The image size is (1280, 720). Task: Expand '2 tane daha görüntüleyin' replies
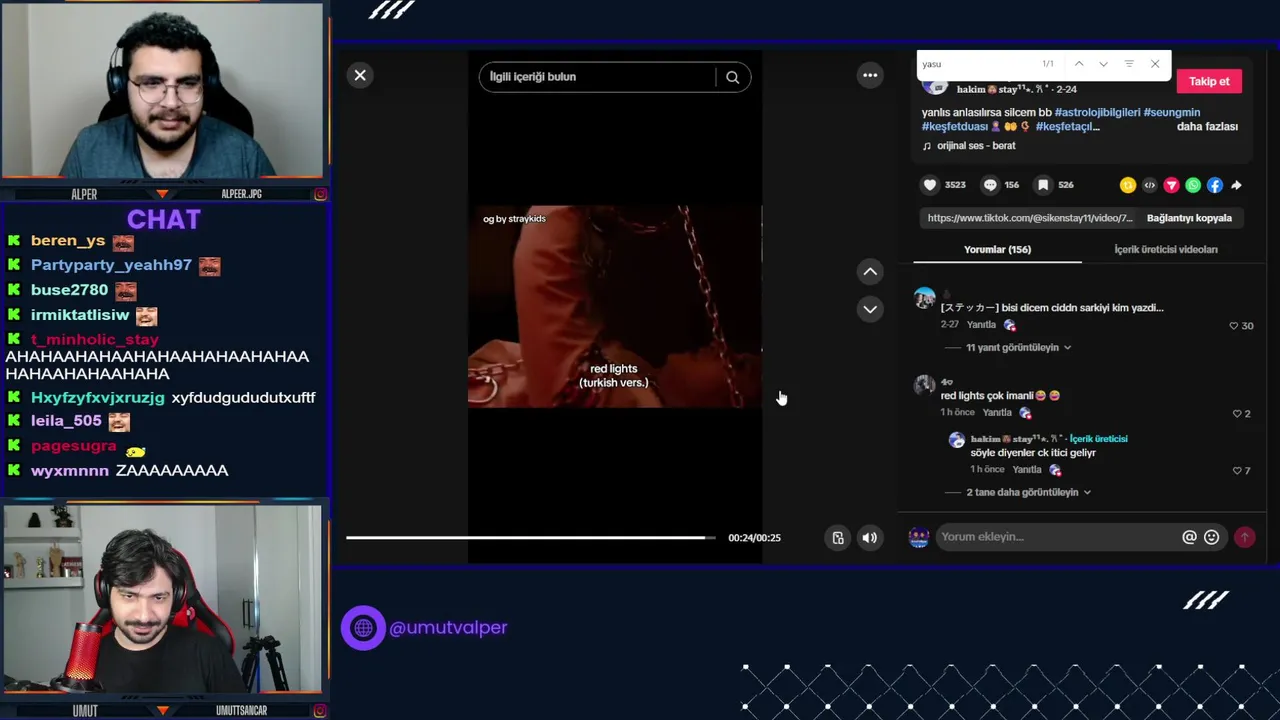coord(1028,493)
